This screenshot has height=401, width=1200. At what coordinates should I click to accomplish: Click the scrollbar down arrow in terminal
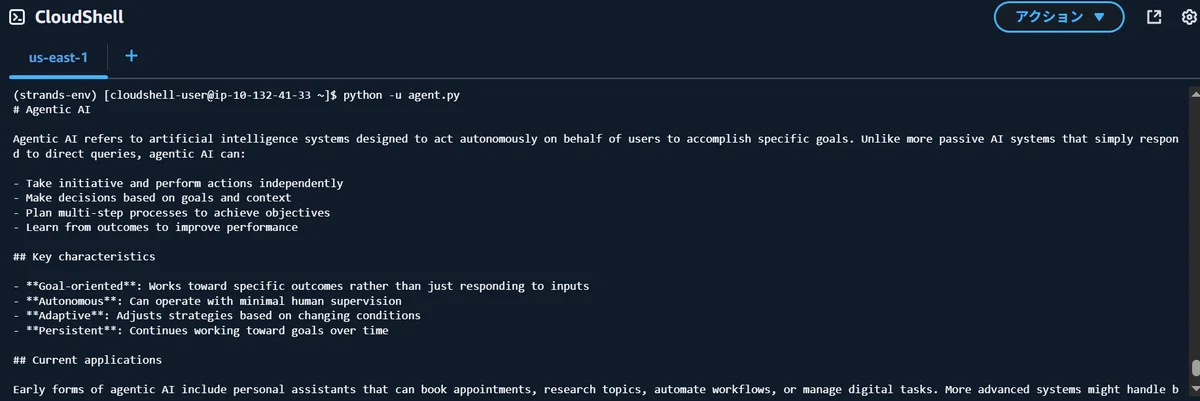1194,394
